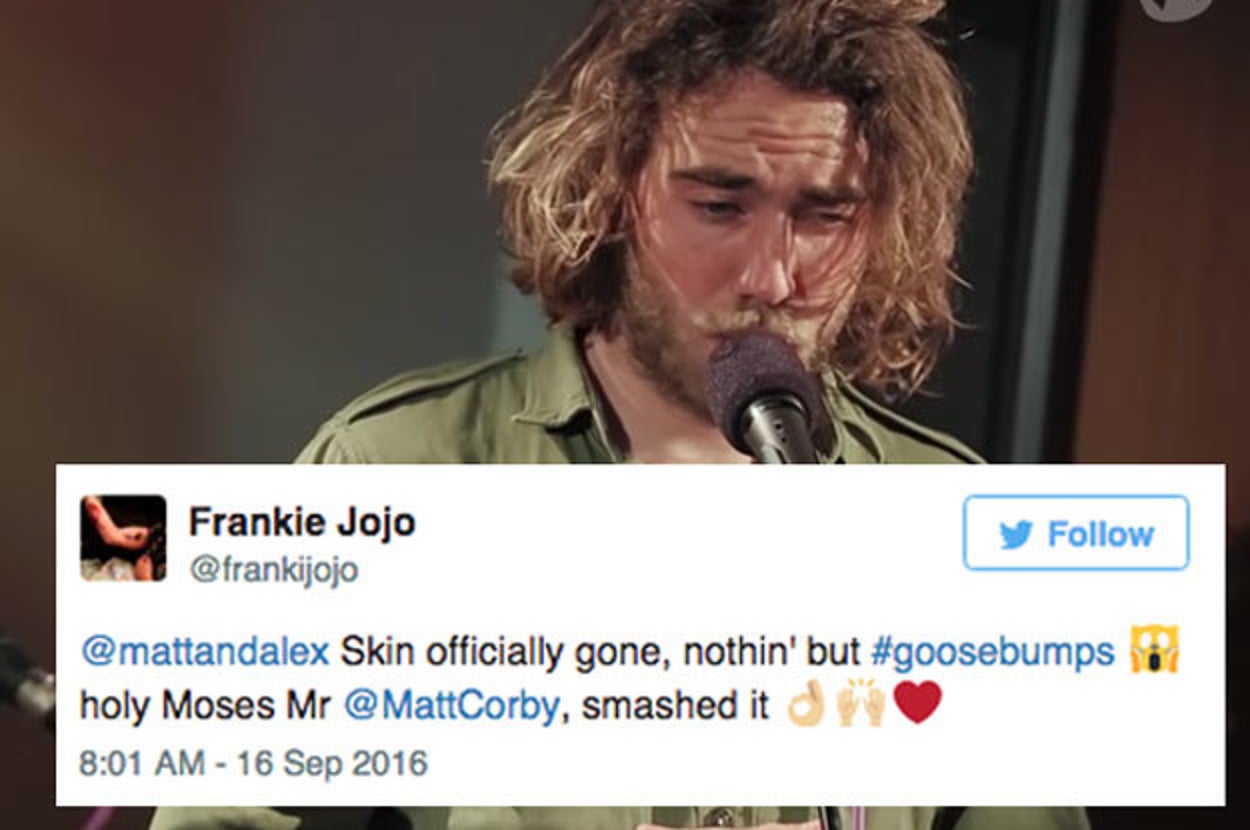Image resolution: width=1250 pixels, height=830 pixels.
Task: Click the Twitter bird icon beside Follow
Action: pos(1016,534)
